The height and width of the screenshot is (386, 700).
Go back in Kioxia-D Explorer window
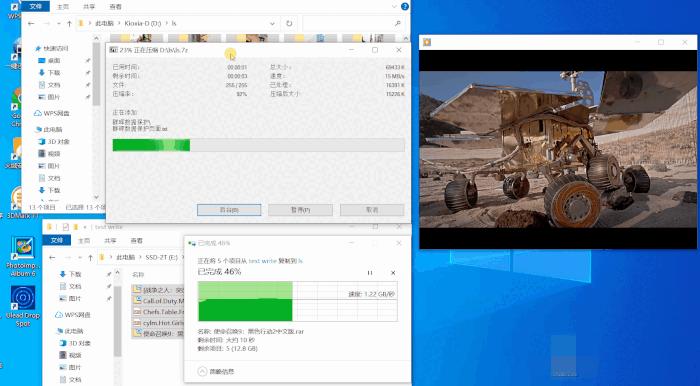pyautogui.click(x=31, y=24)
